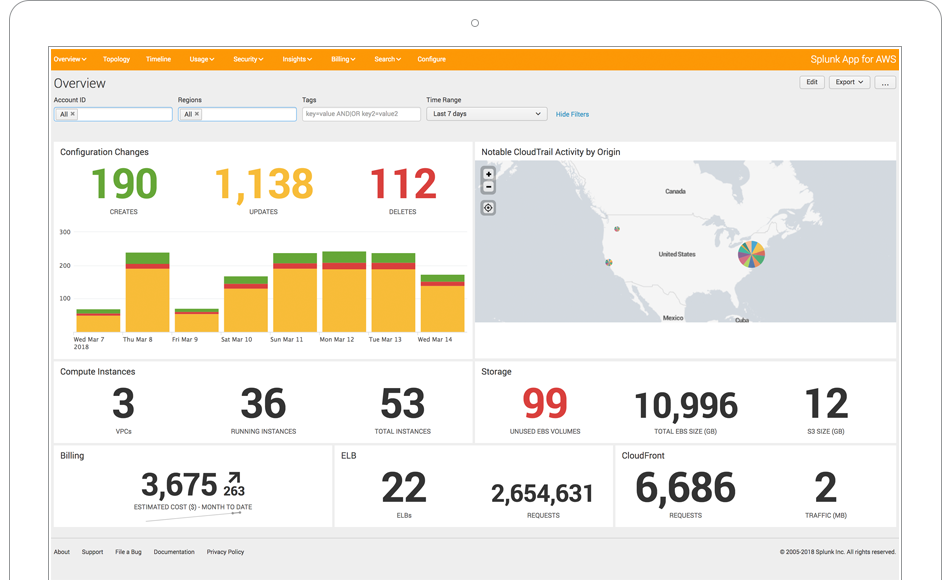Click the 6,686 CloudFront requests value

click(x=685, y=488)
